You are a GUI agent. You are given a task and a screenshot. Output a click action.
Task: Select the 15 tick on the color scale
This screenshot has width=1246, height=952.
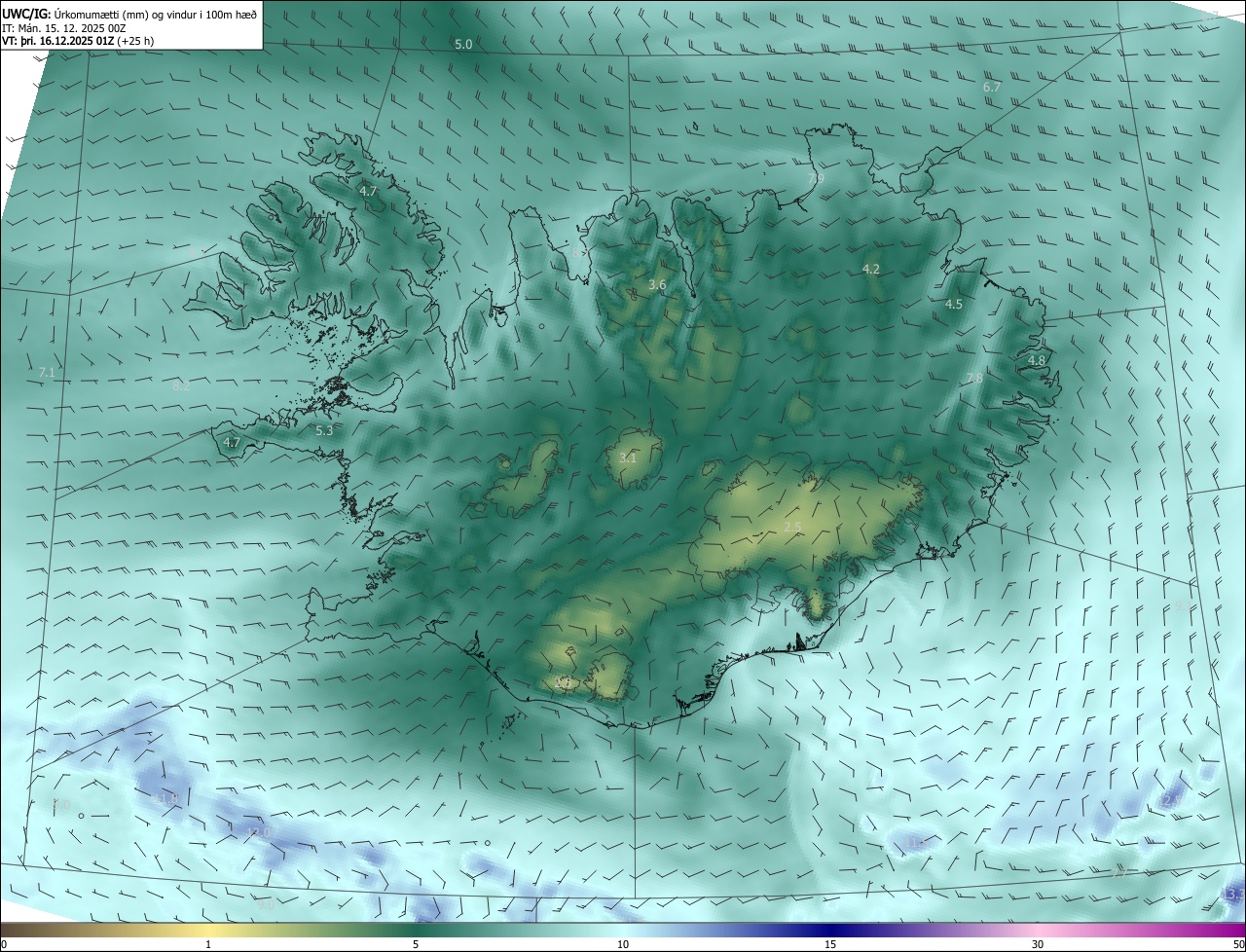coord(830,944)
